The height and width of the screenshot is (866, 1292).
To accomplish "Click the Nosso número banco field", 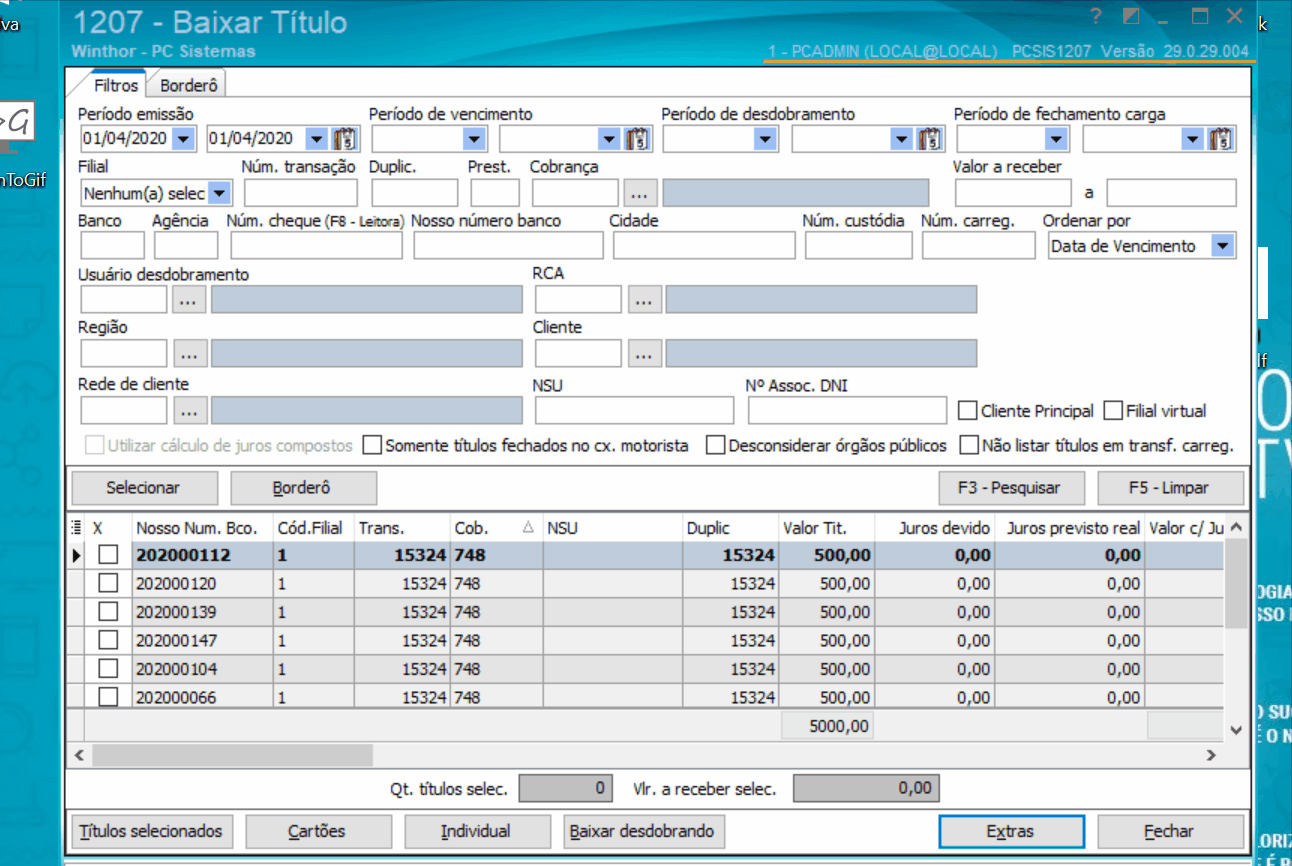I will tap(508, 246).
